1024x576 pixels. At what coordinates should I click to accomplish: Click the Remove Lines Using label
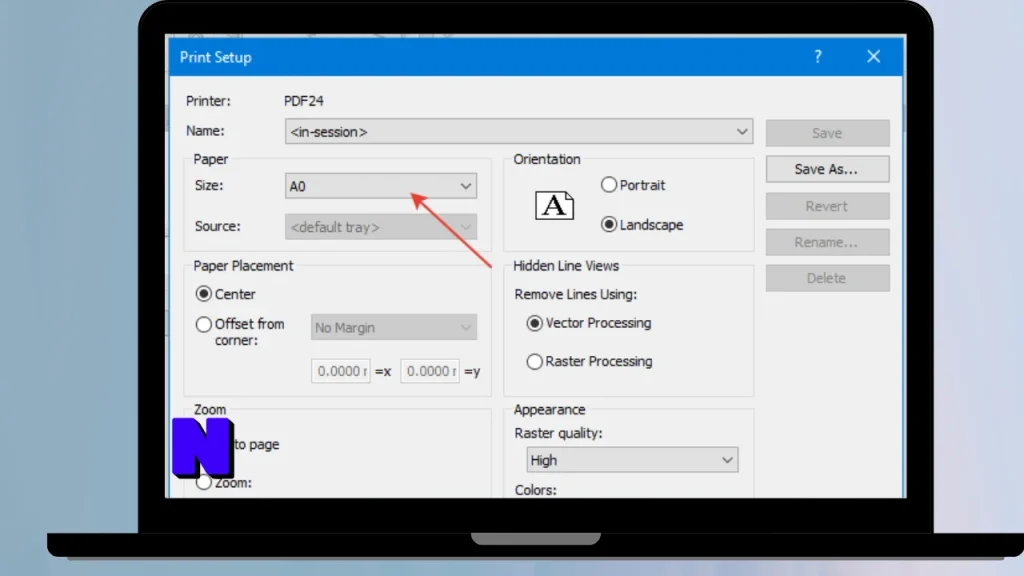575,295
